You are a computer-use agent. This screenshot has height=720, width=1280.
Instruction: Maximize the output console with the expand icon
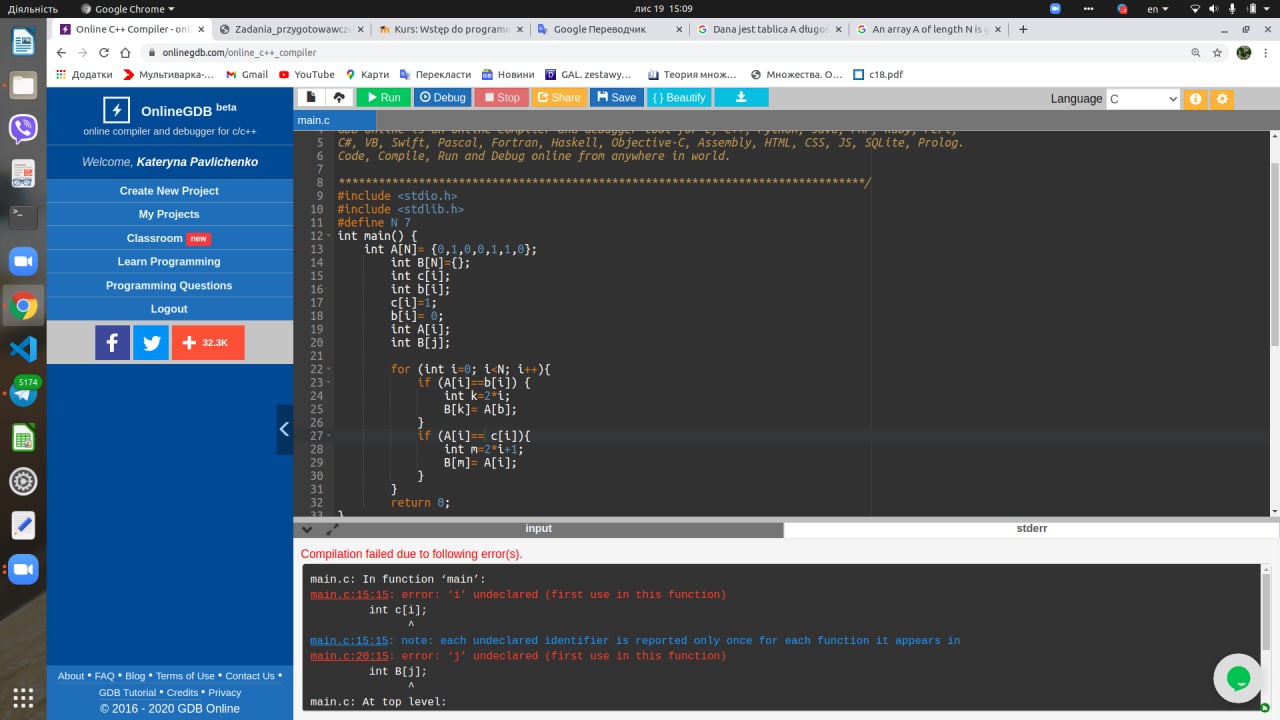(333, 529)
